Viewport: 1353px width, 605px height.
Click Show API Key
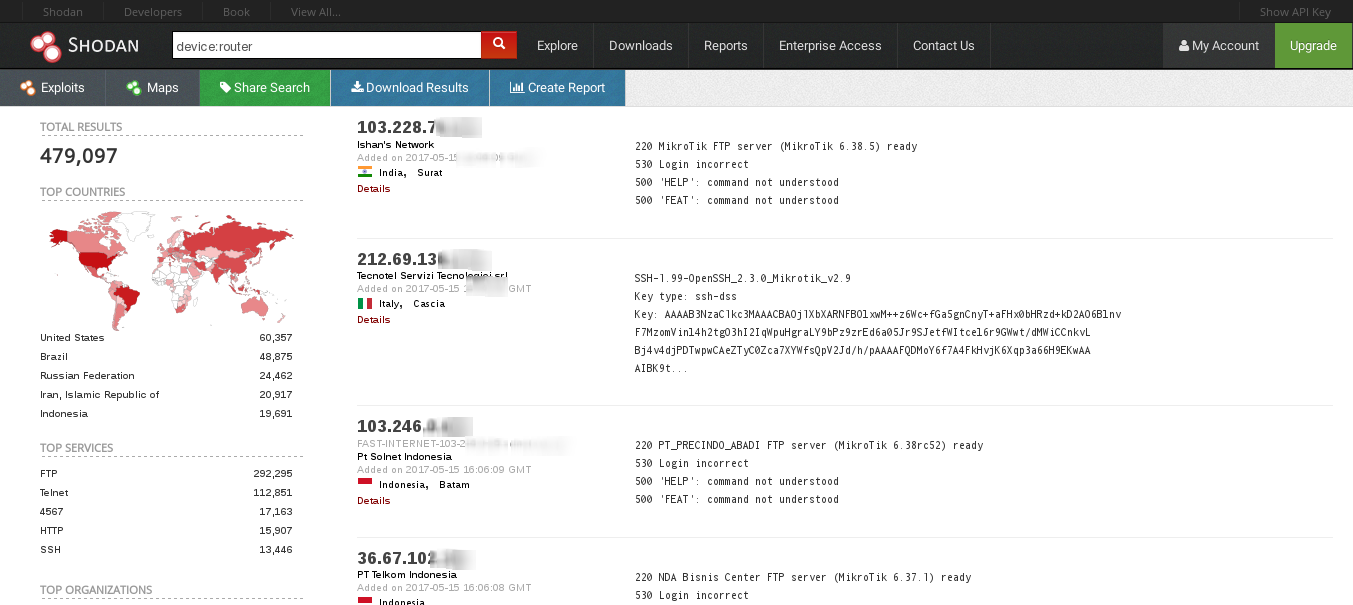1295,12
